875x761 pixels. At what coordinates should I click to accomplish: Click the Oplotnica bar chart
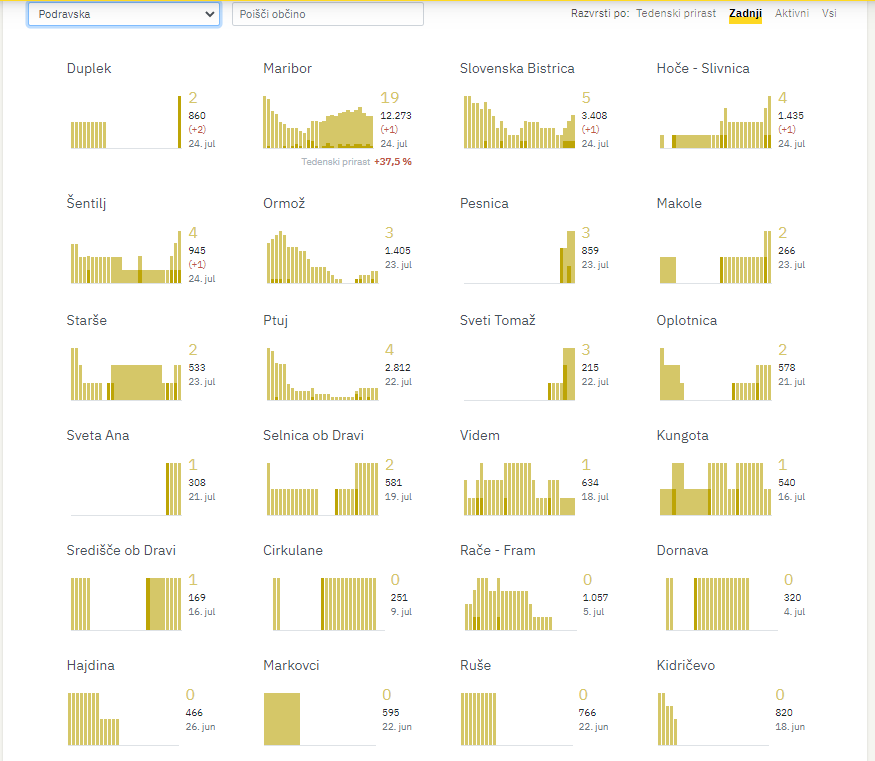coord(715,374)
